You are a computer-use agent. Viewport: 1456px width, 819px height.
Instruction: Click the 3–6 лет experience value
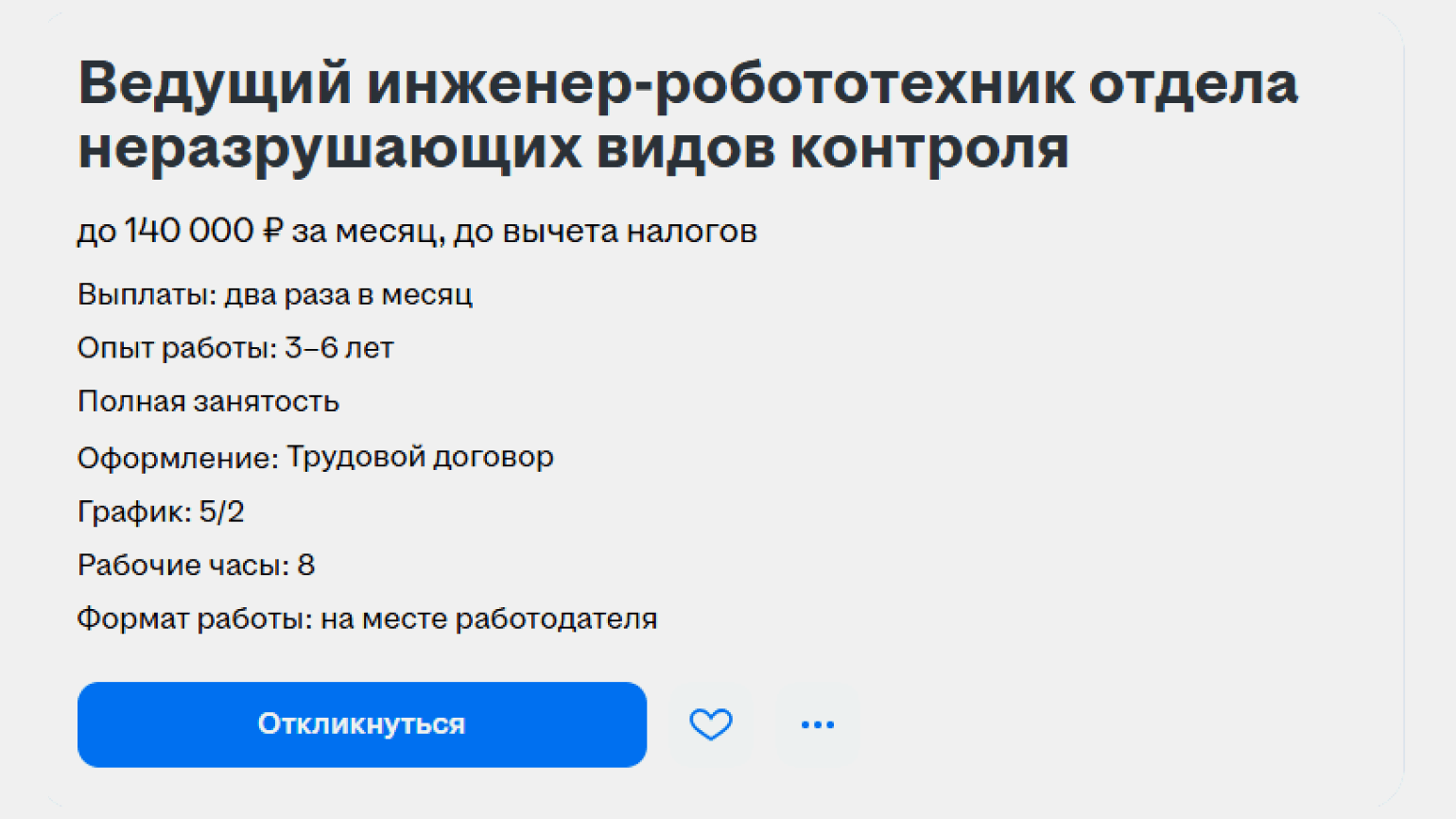pos(338,348)
